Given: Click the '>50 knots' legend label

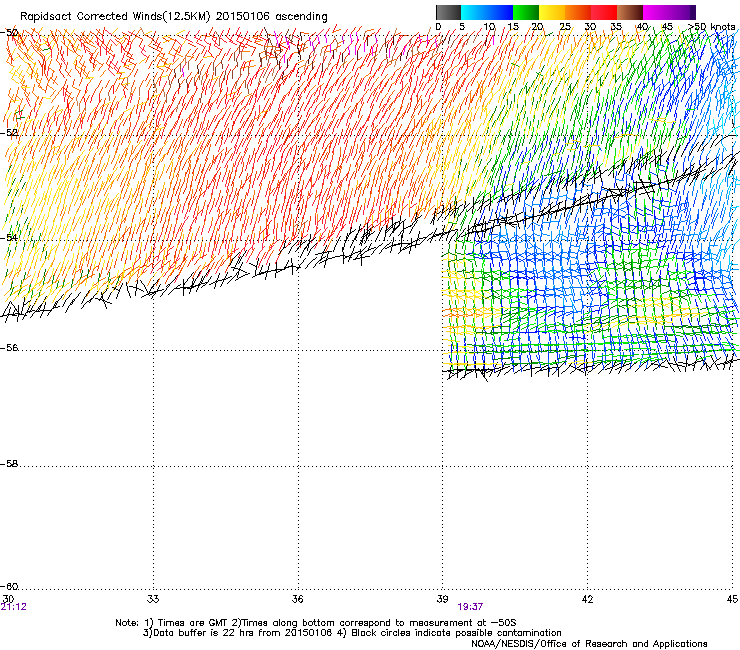Looking at the screenshot, I should point(711,27).
